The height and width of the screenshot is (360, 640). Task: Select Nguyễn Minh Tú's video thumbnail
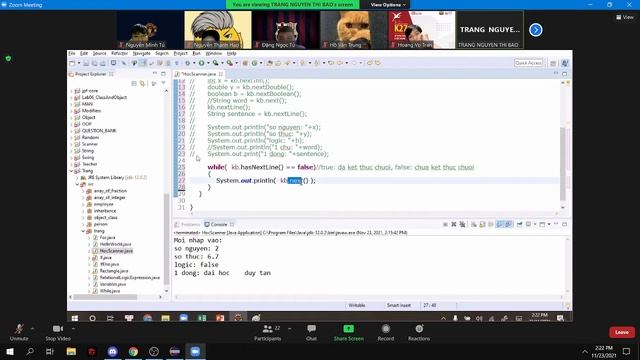(x=150, y=30)
